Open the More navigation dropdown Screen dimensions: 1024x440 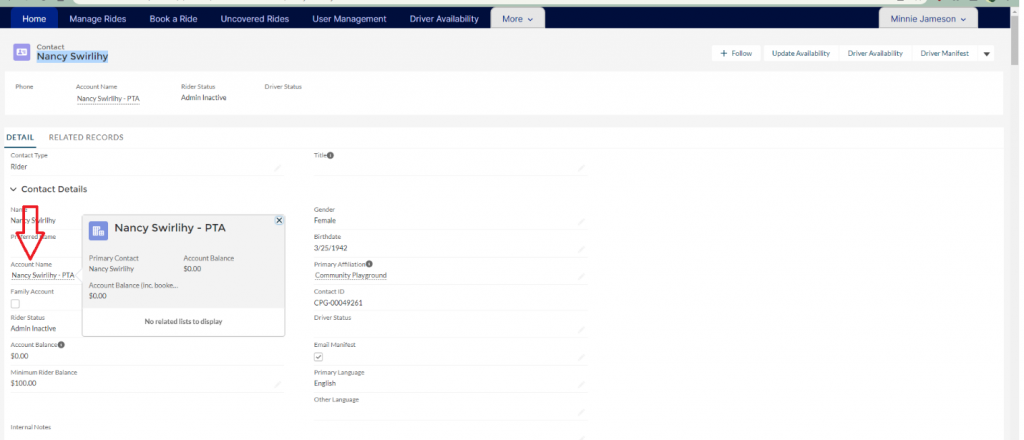517,18
